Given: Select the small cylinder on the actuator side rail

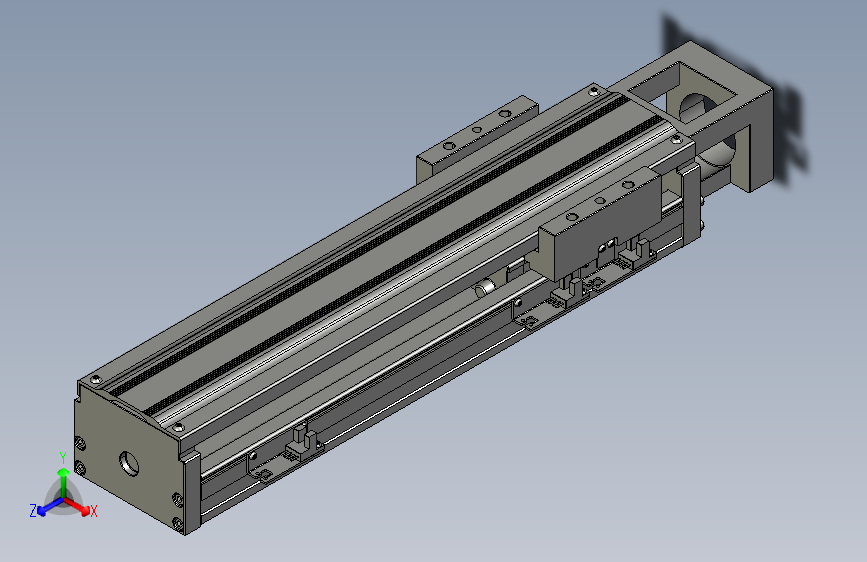Looking at the screenshot, I should pyautogui.click(x=485, y=288).
